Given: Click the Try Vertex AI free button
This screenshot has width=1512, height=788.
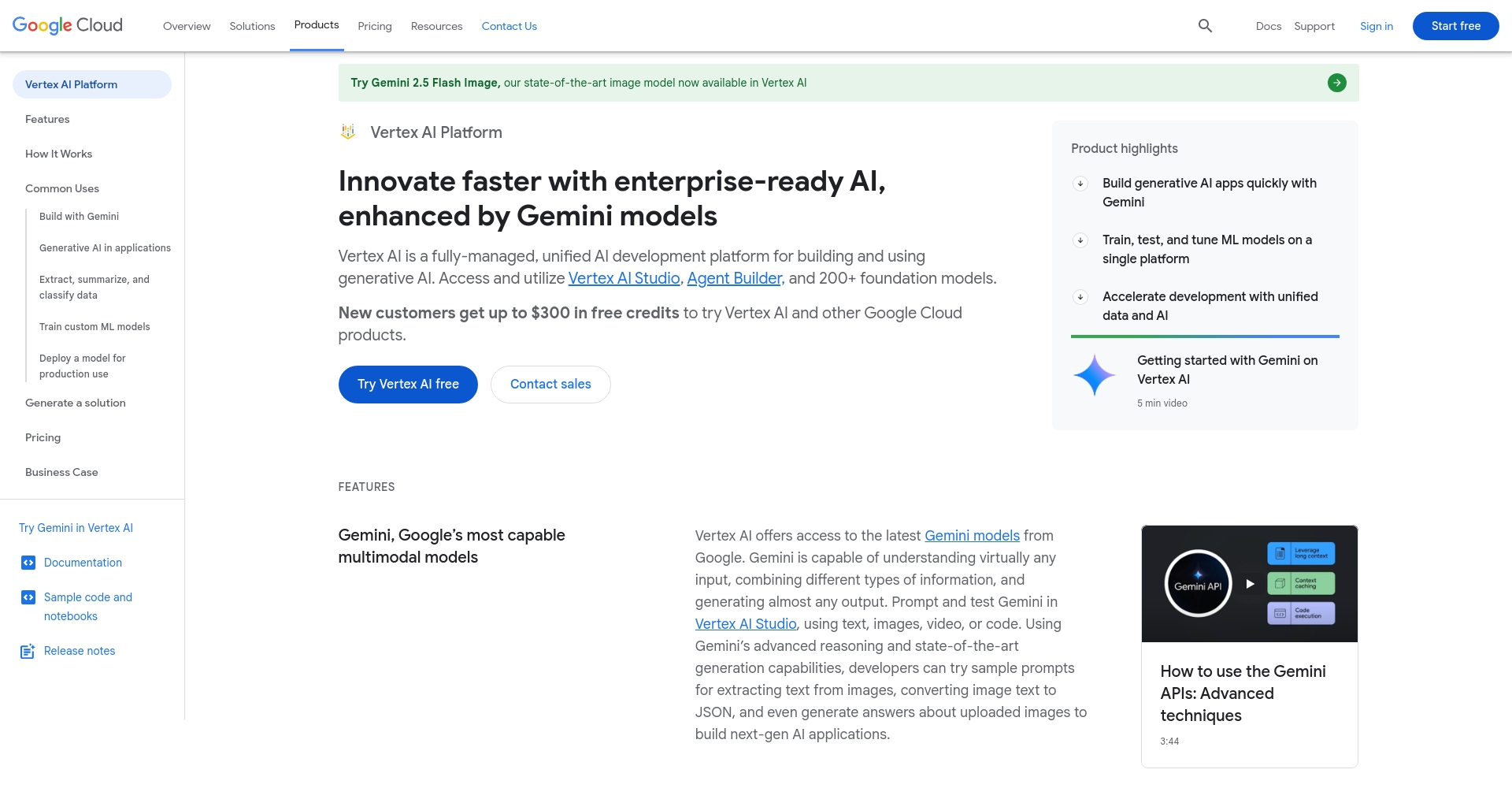Looking at the screenshot, I should tap(407, 384).
